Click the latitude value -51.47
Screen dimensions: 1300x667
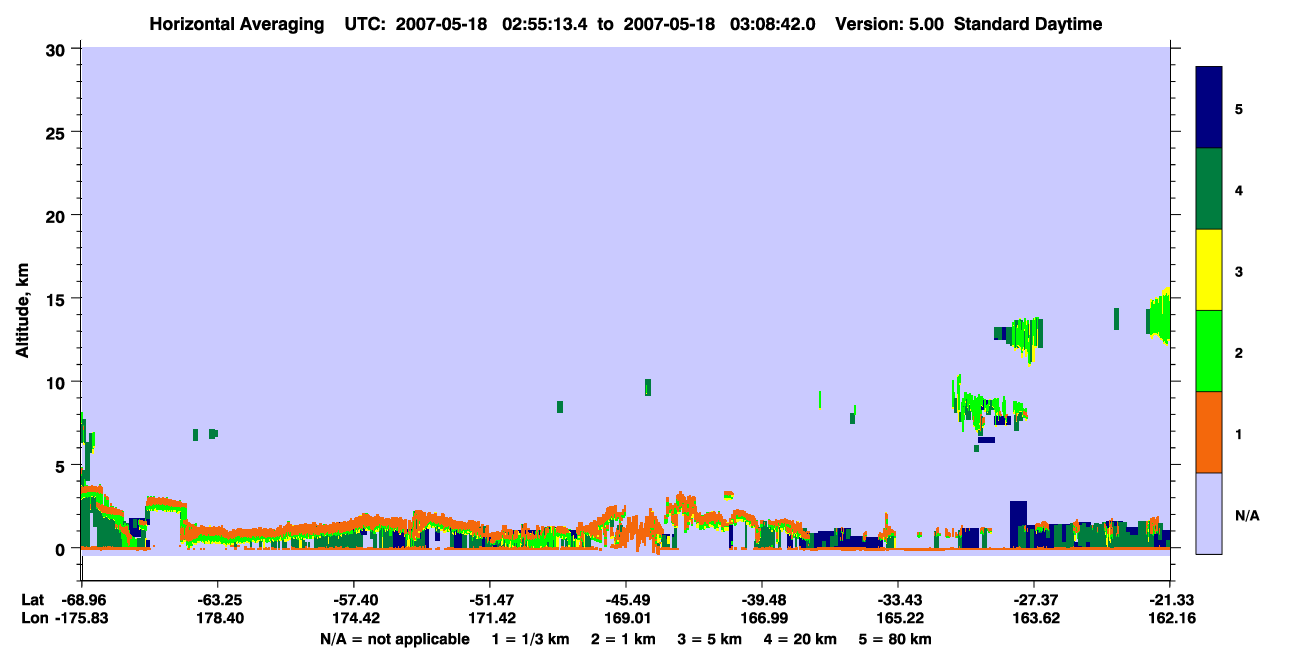(x=489, y=600)
